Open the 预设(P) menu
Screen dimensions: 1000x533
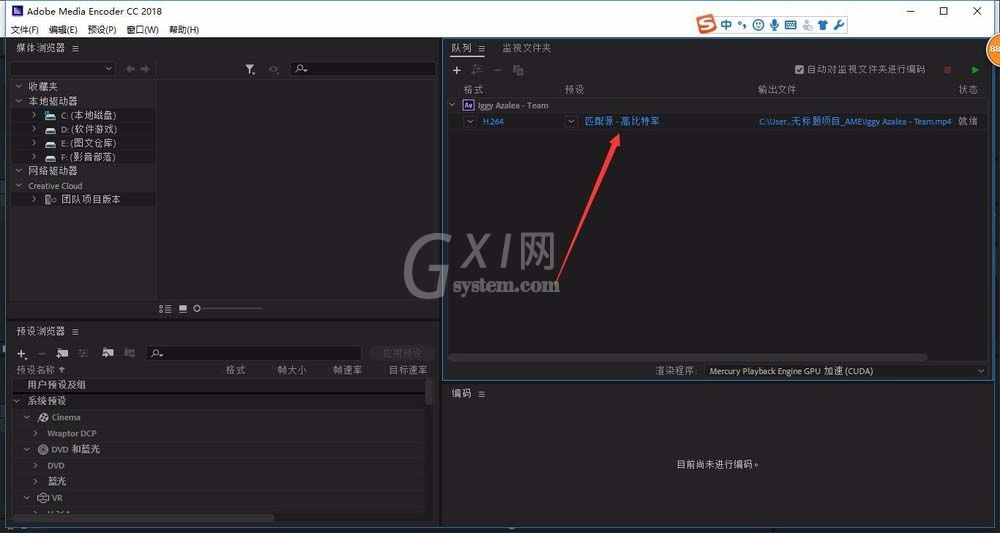(x=102, y=30)
